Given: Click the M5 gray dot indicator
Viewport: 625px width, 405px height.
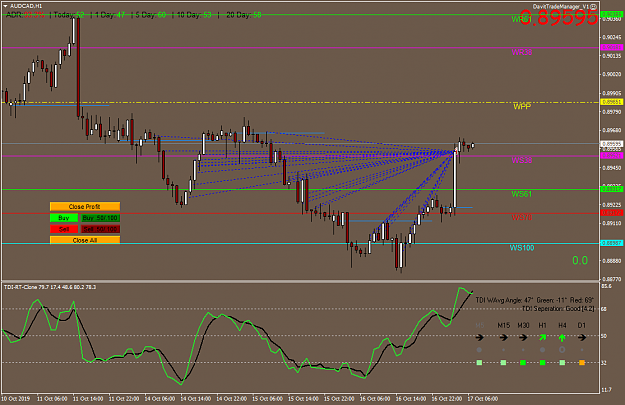Looking at the screenshot, I should (x=480, y=350).
